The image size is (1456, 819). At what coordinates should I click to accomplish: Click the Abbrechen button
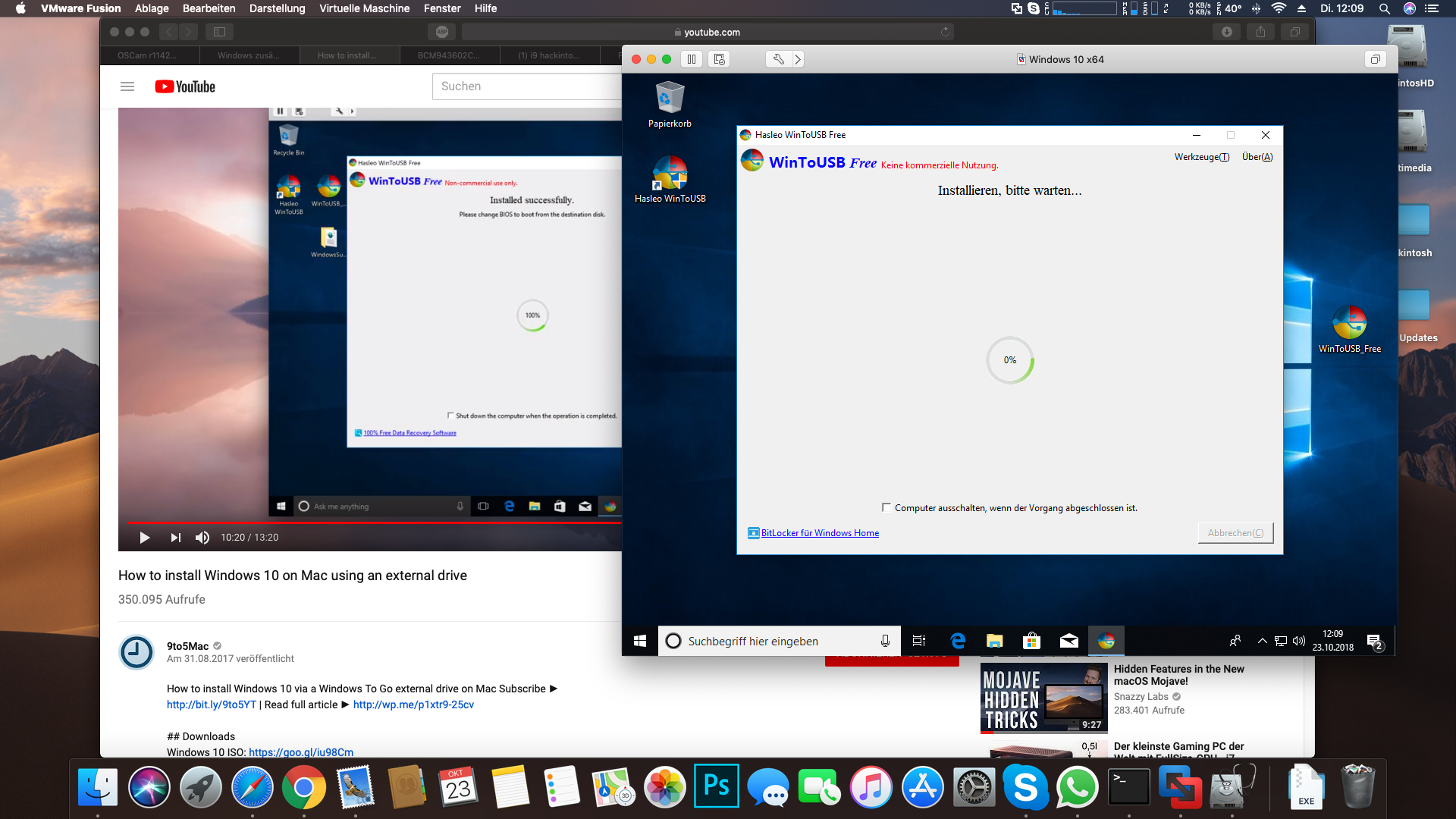pos(1235,533)
